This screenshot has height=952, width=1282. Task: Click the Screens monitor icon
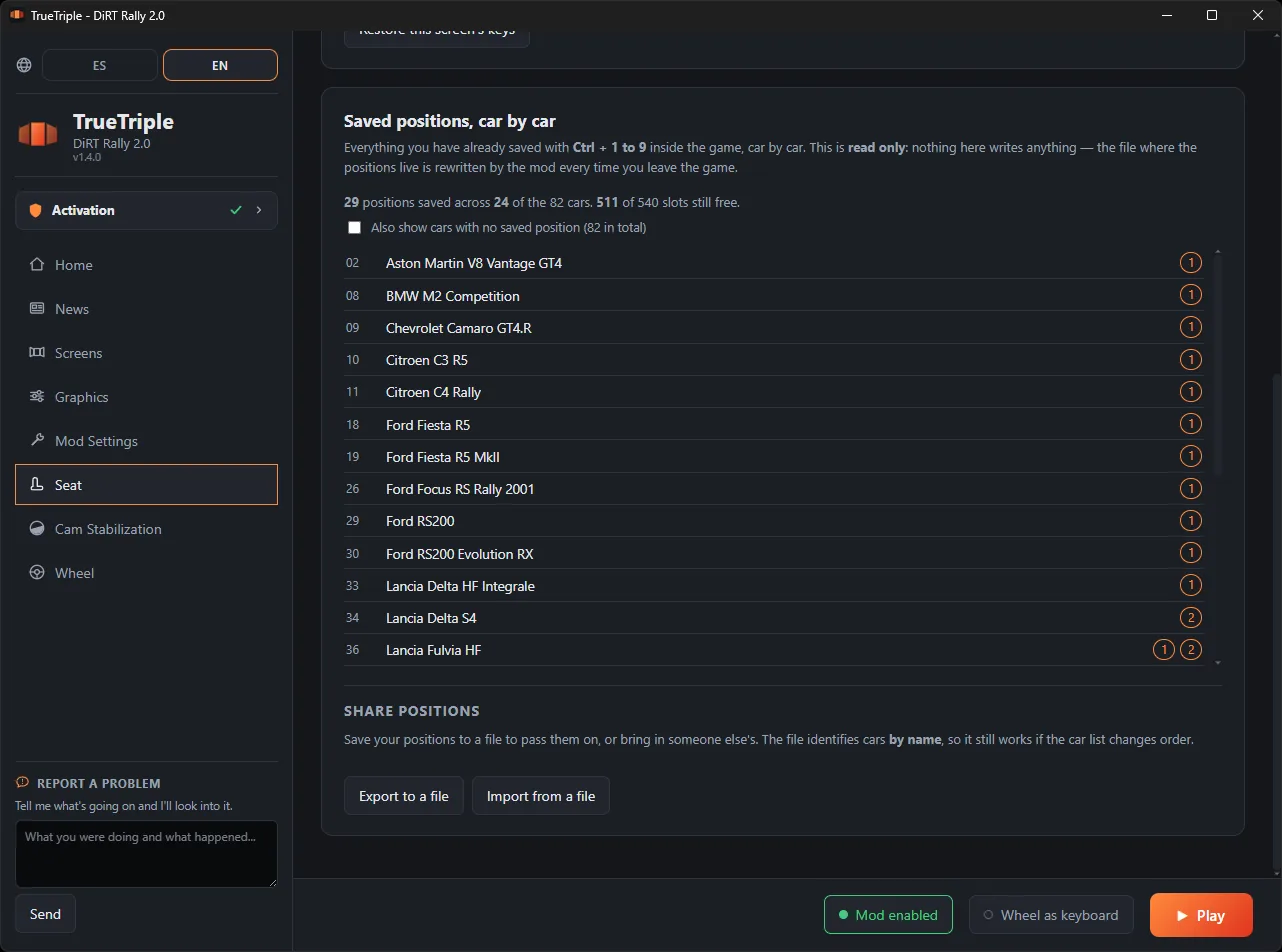[x=37, y=353]
